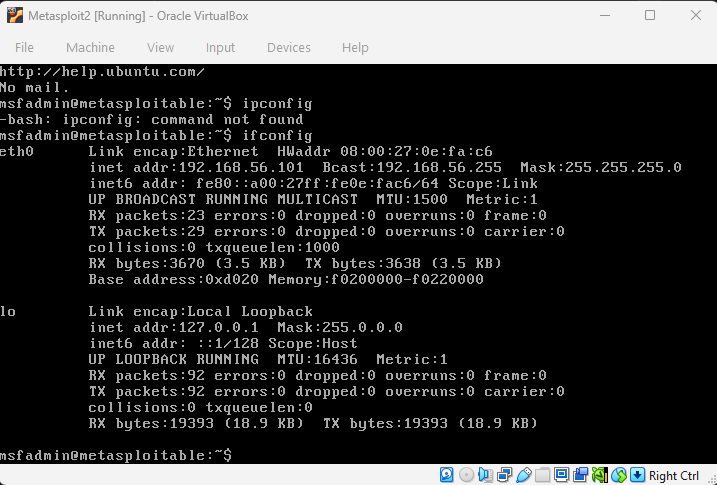Click the 'RX packets:23' text
Screen dimensions: 717x485
coord(147,215)
